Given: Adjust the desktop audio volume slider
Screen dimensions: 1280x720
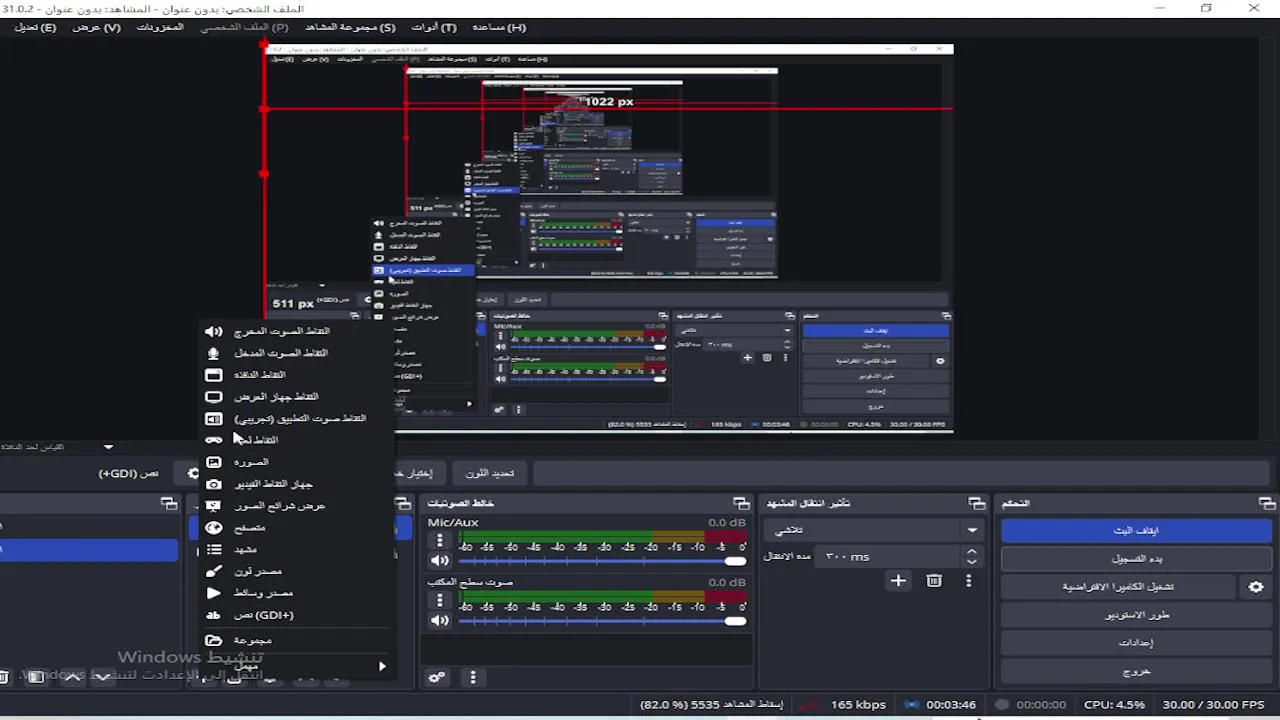Looking at the screenshot, I should (x=601, y=621).
